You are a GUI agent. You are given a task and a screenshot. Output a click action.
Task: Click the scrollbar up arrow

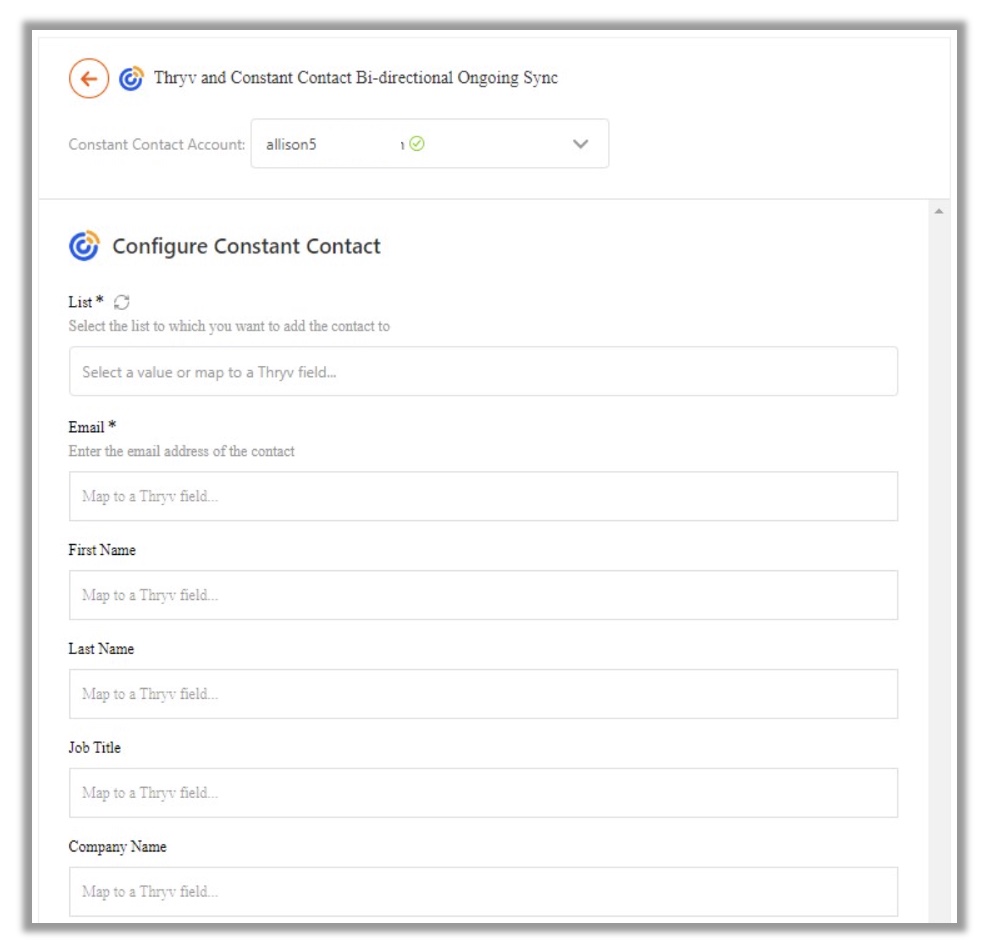(x=938, y=211)
